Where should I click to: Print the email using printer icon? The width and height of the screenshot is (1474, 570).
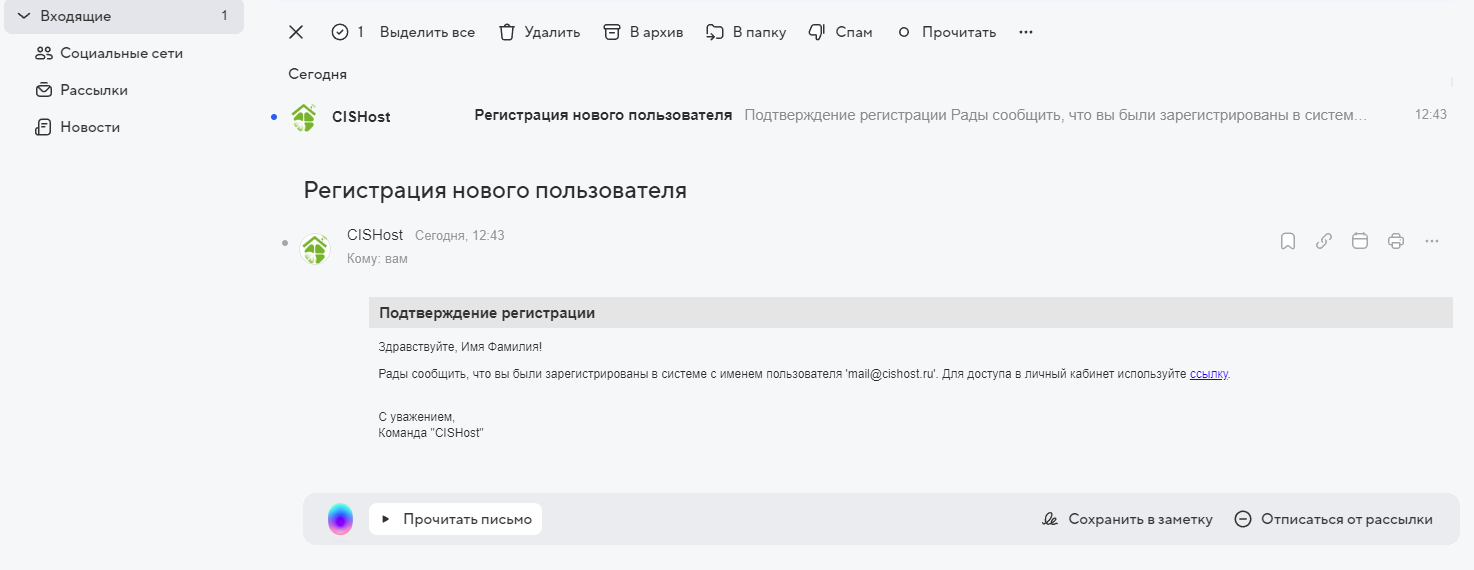click(1396, 241)
